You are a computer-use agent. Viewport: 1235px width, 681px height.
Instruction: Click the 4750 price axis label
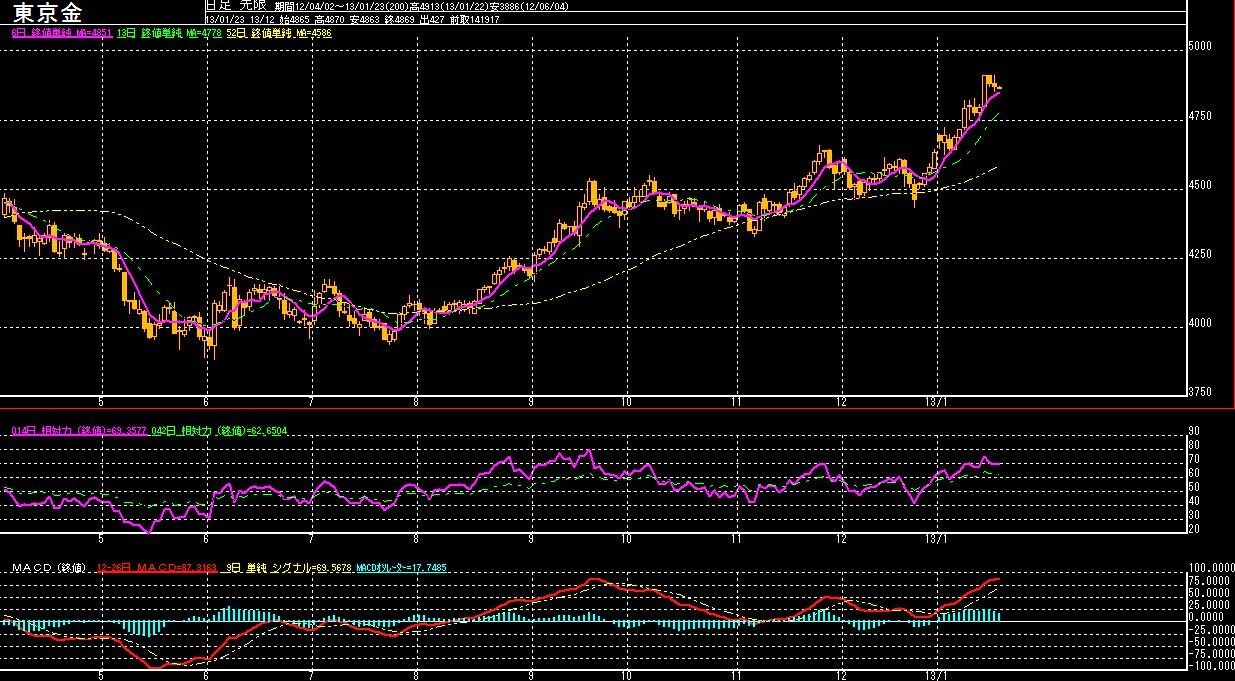click(1201, 117)
